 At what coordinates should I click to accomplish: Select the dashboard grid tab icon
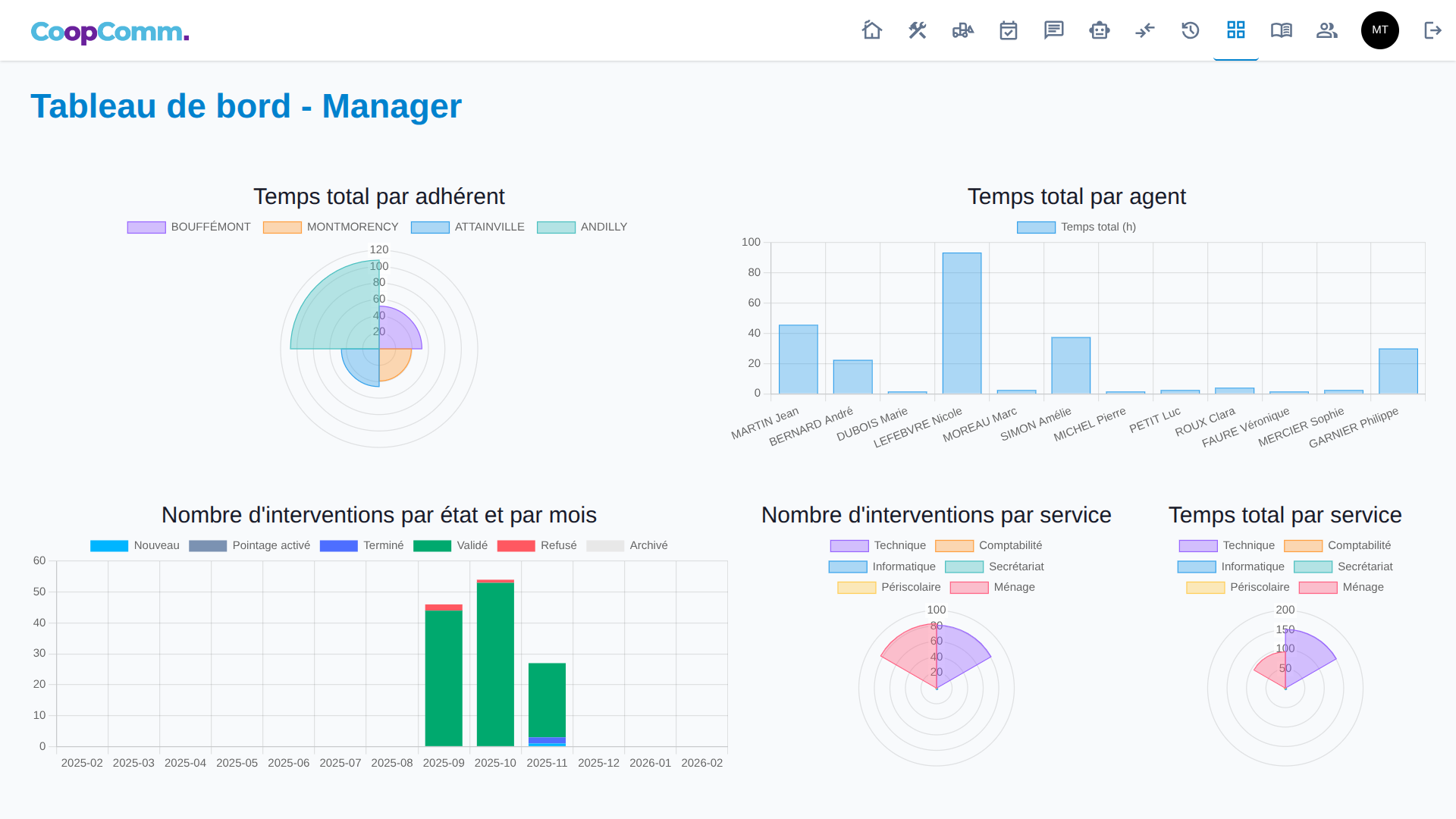(x=1236, y=30)
